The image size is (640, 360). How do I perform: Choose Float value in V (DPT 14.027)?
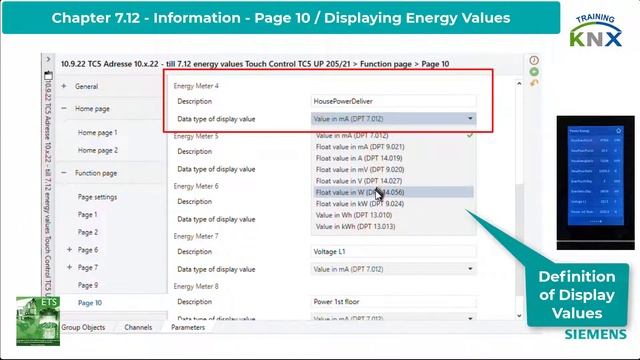394,181
